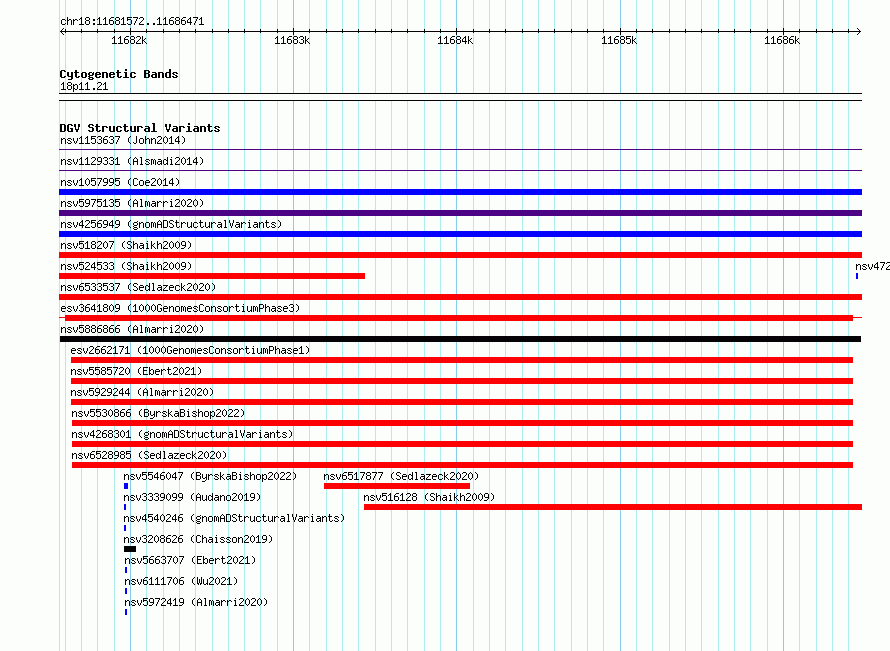The width and height of the screenshot is (890, 651).
Task: Click the 18p11.21 cytogenetic band bar
Action: point(460,97)
